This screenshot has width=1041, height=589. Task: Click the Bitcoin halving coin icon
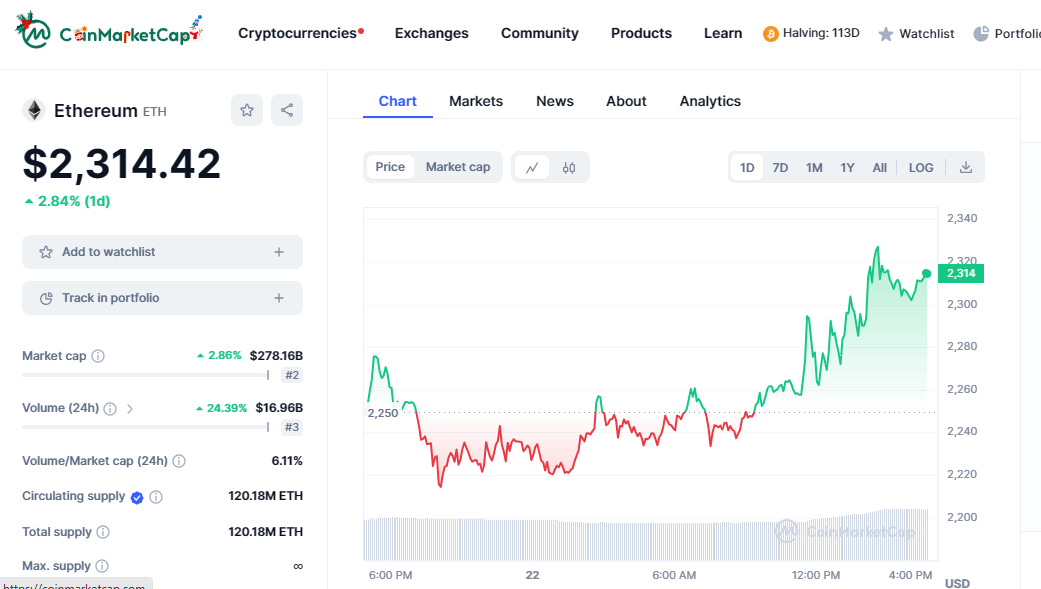pyautogui.click(x=771, y=34)
